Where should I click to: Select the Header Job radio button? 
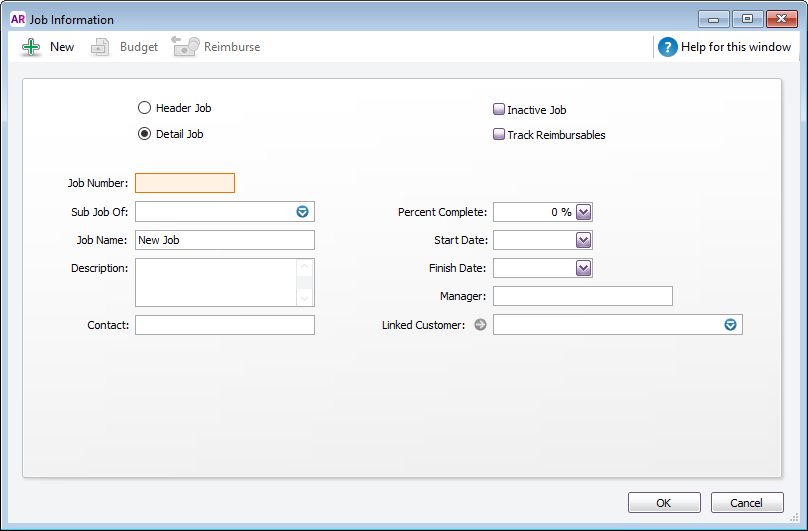click(x=144, y=108)
